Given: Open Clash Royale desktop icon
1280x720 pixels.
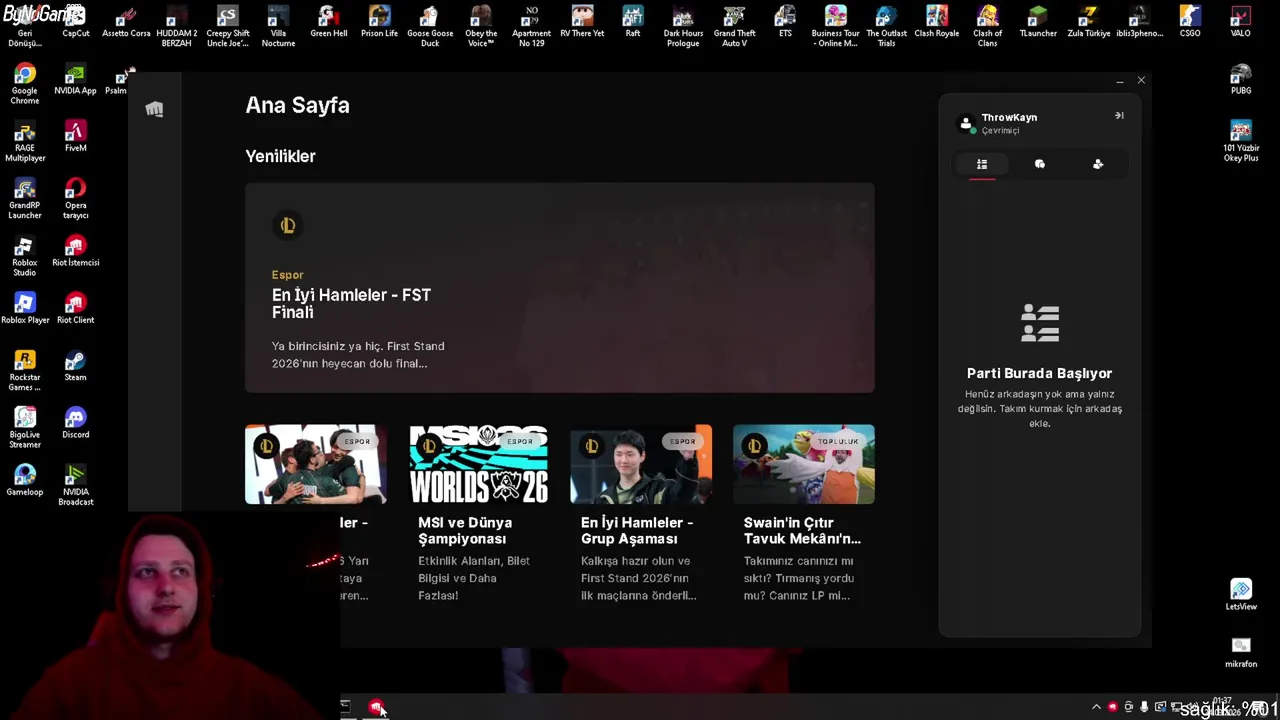Looking at the screenshot, I should [936, 22].
